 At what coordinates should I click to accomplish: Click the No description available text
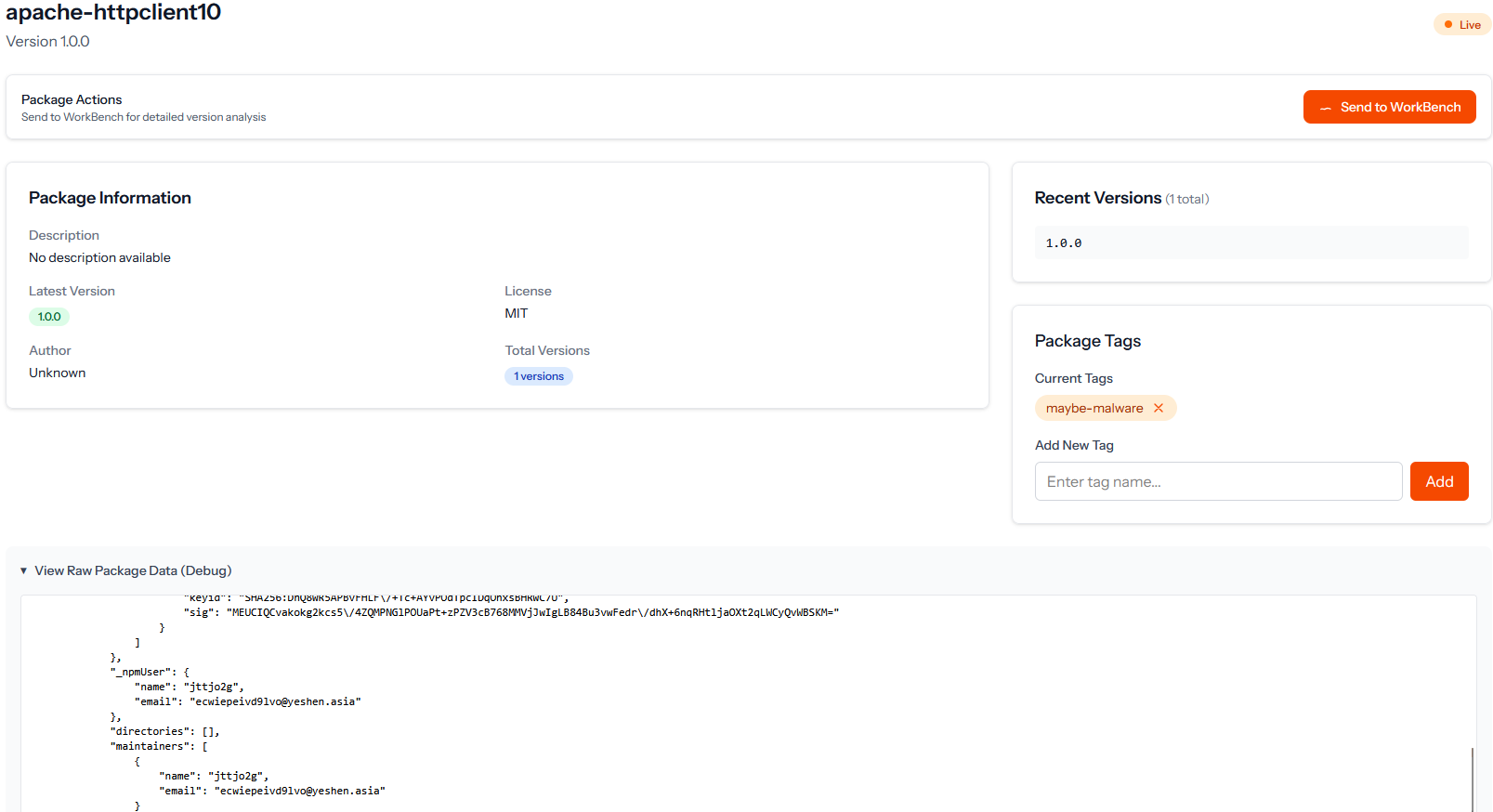[99, 257]
